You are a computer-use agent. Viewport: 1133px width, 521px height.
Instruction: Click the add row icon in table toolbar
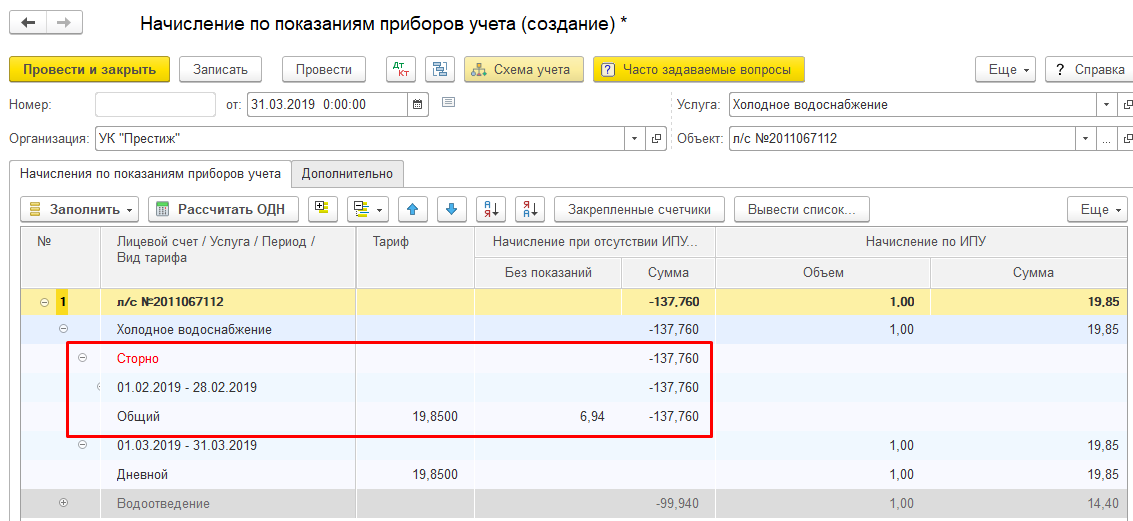[320, 209]
